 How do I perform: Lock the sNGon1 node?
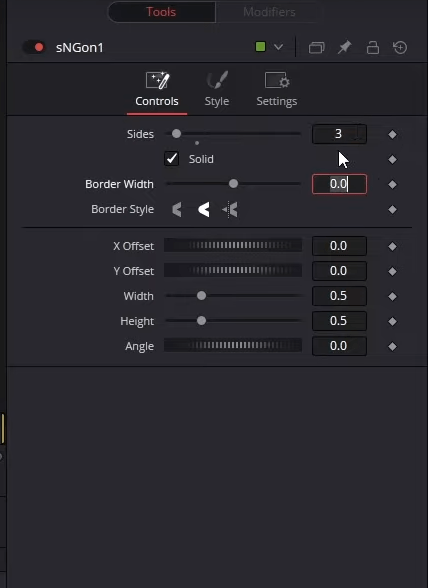[372, 48]
